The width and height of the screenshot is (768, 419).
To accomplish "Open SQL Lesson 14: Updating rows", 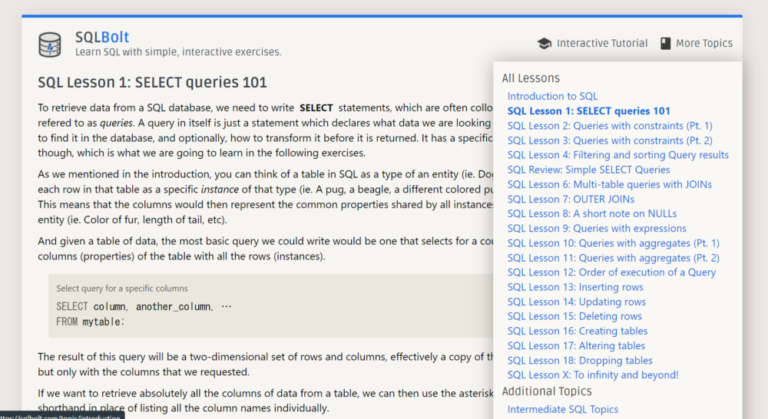I will 576,302.
